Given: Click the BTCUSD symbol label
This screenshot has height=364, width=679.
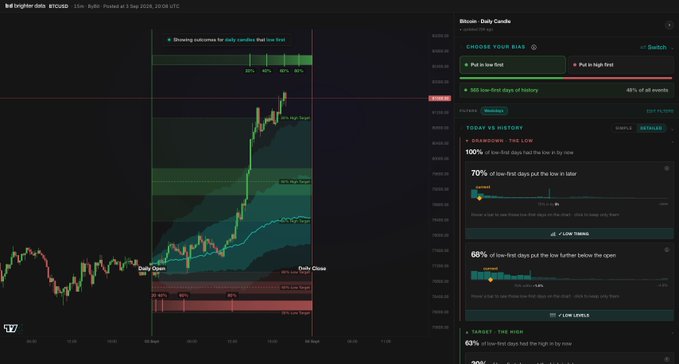Looking at the screenshot, I should (x=58, y=6).
